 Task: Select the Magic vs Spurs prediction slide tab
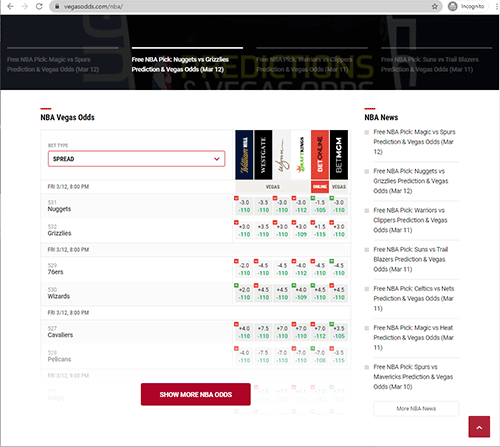(53, 64)
